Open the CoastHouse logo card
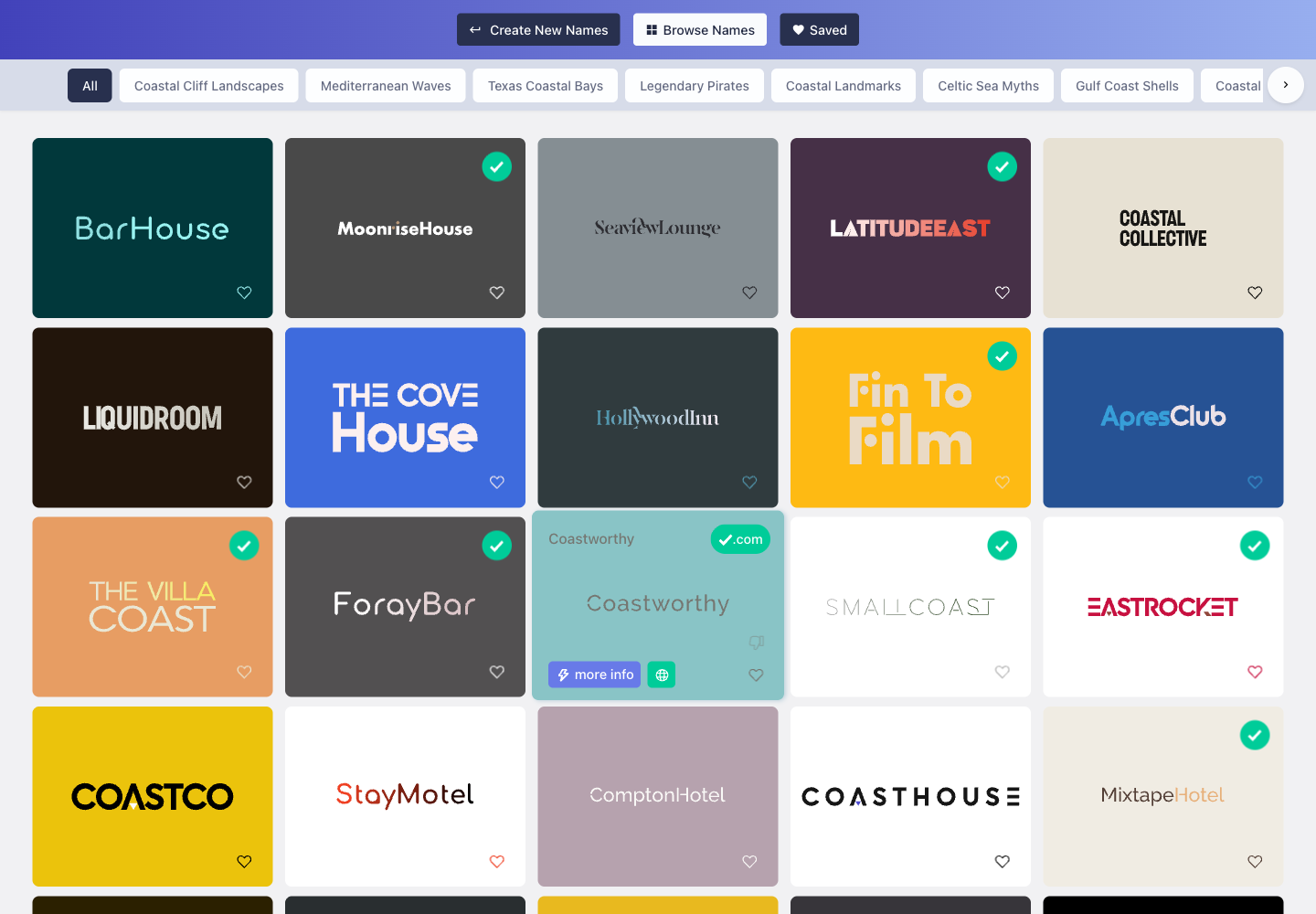This screenshot has width=1316, height=914. pyautogui.click(x=910, y=796)
